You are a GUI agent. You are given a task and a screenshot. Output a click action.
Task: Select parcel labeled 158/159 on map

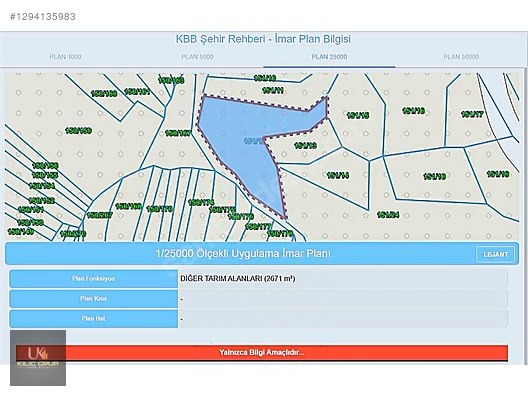(78, 131)
